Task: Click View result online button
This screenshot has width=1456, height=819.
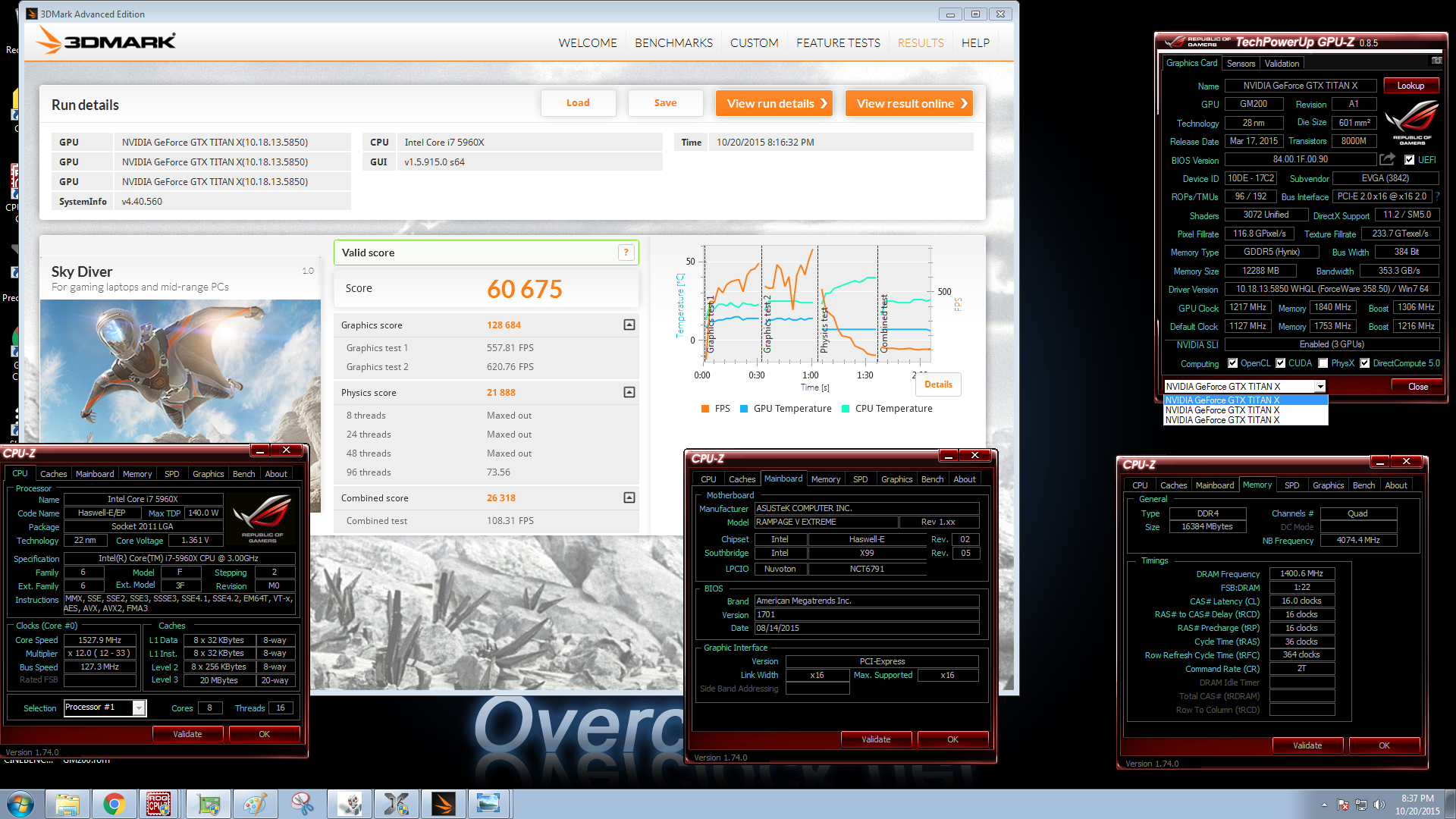Action: point(908,103)
